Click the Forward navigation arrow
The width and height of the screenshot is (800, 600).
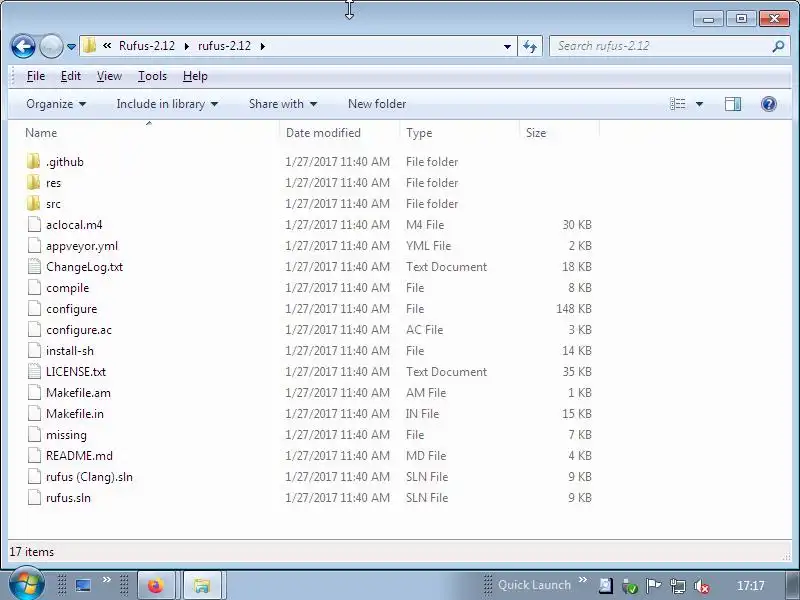tap(51, 46)
